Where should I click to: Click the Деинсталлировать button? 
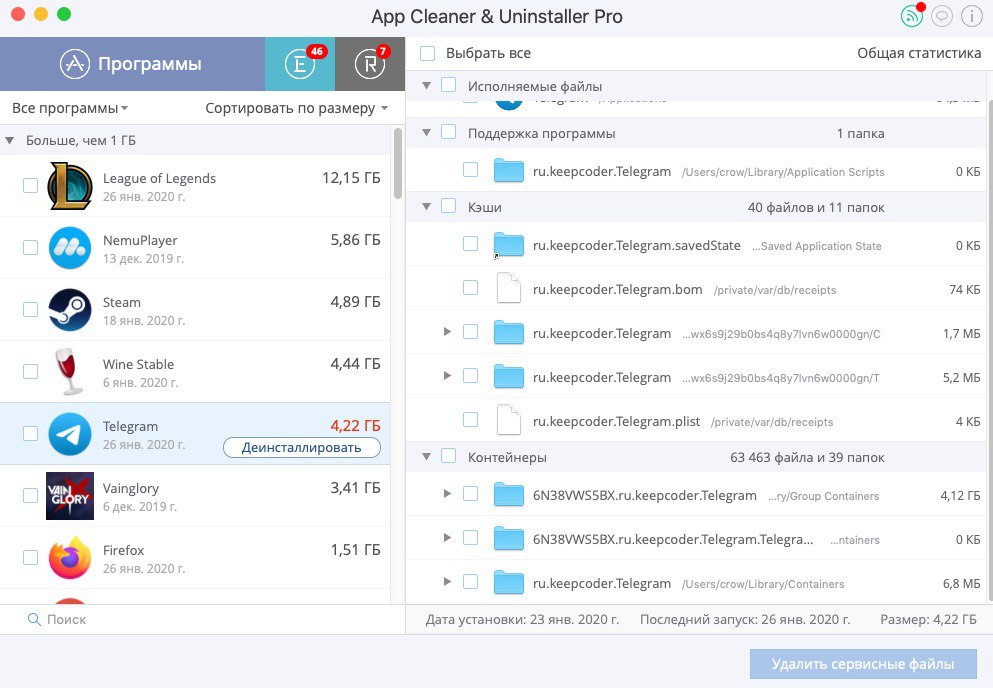click(x=302, y=447)
